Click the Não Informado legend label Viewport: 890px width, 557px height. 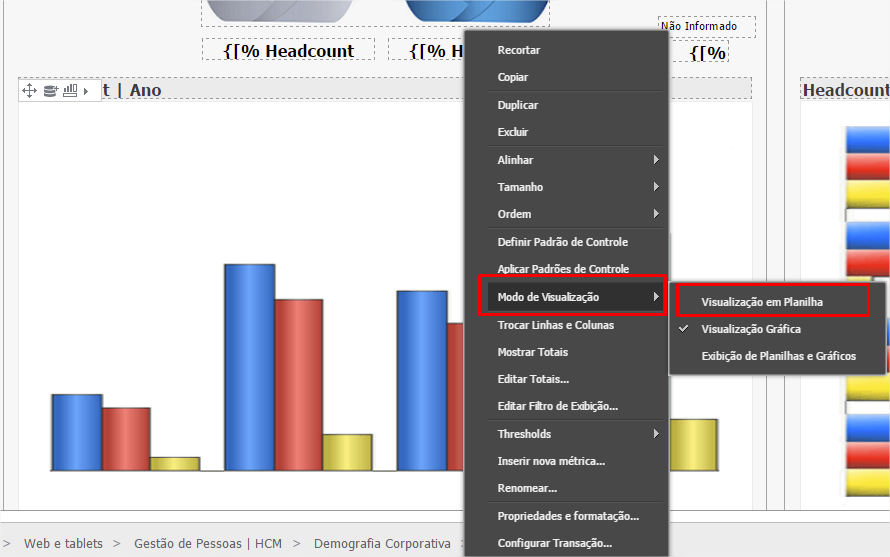699,26
